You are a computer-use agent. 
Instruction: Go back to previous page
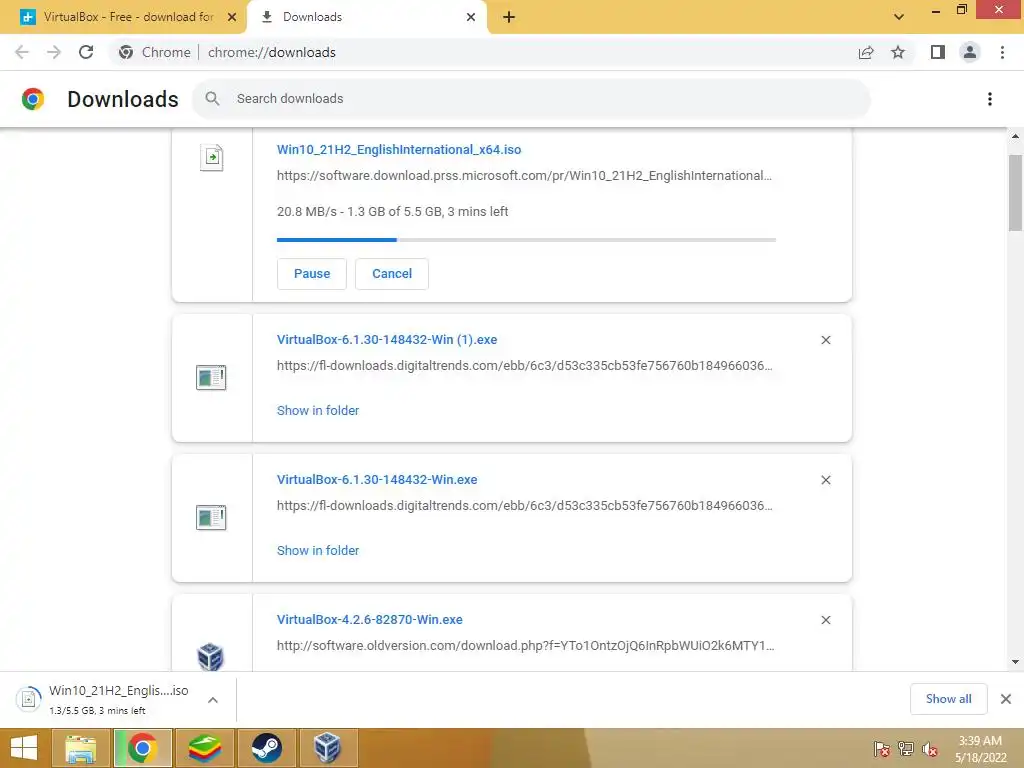coord(22,52)
